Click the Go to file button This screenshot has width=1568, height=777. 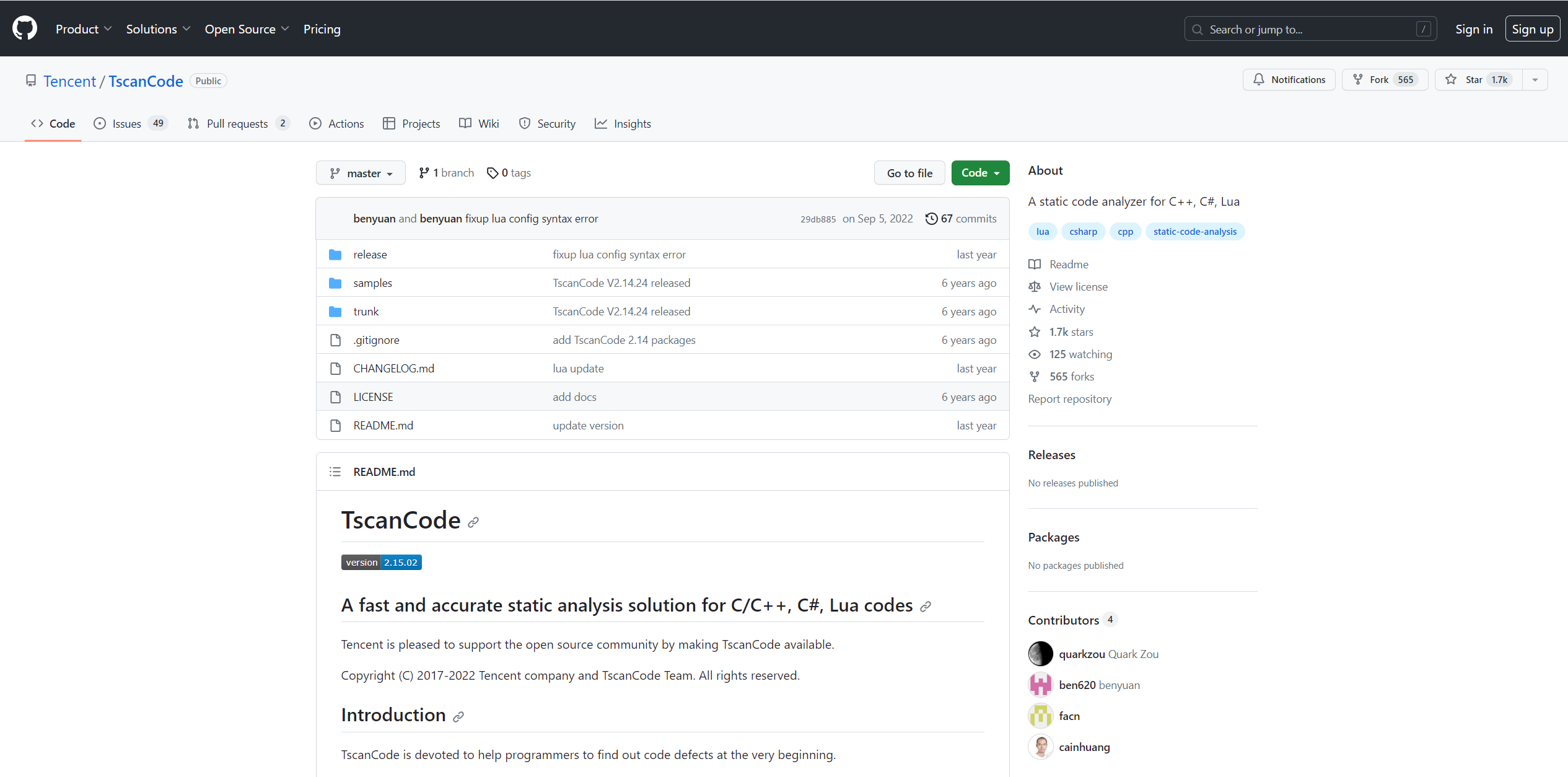[909, 173]
